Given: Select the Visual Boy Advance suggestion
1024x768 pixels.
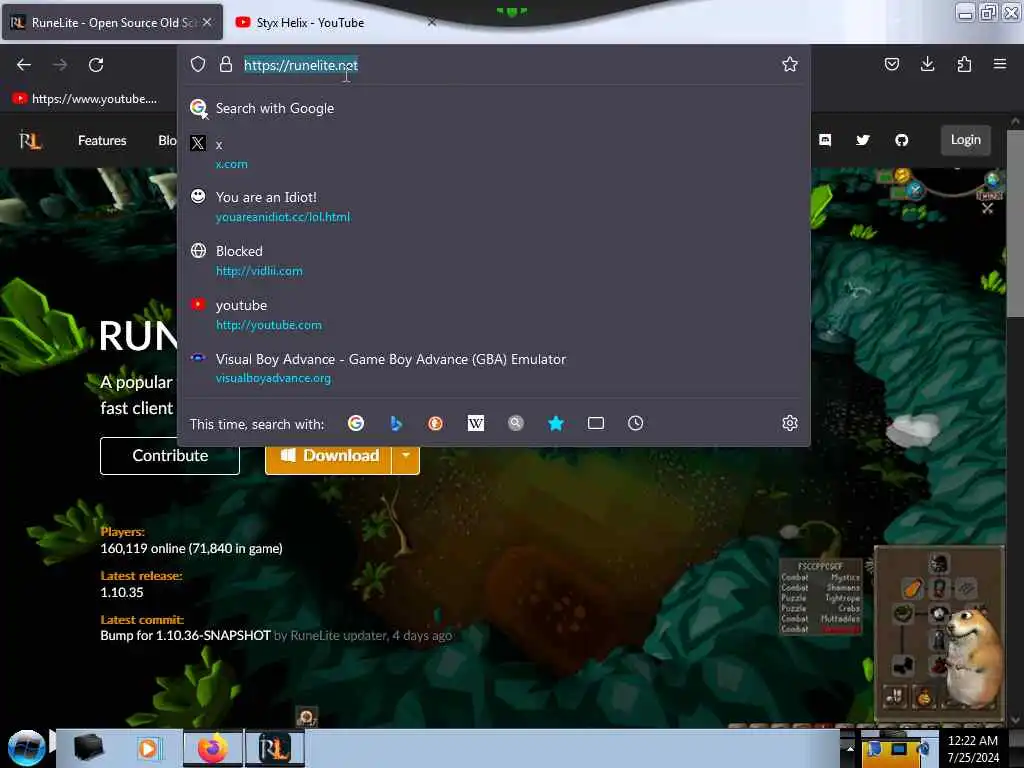Looking at the screenshot, I should [493, 368].
